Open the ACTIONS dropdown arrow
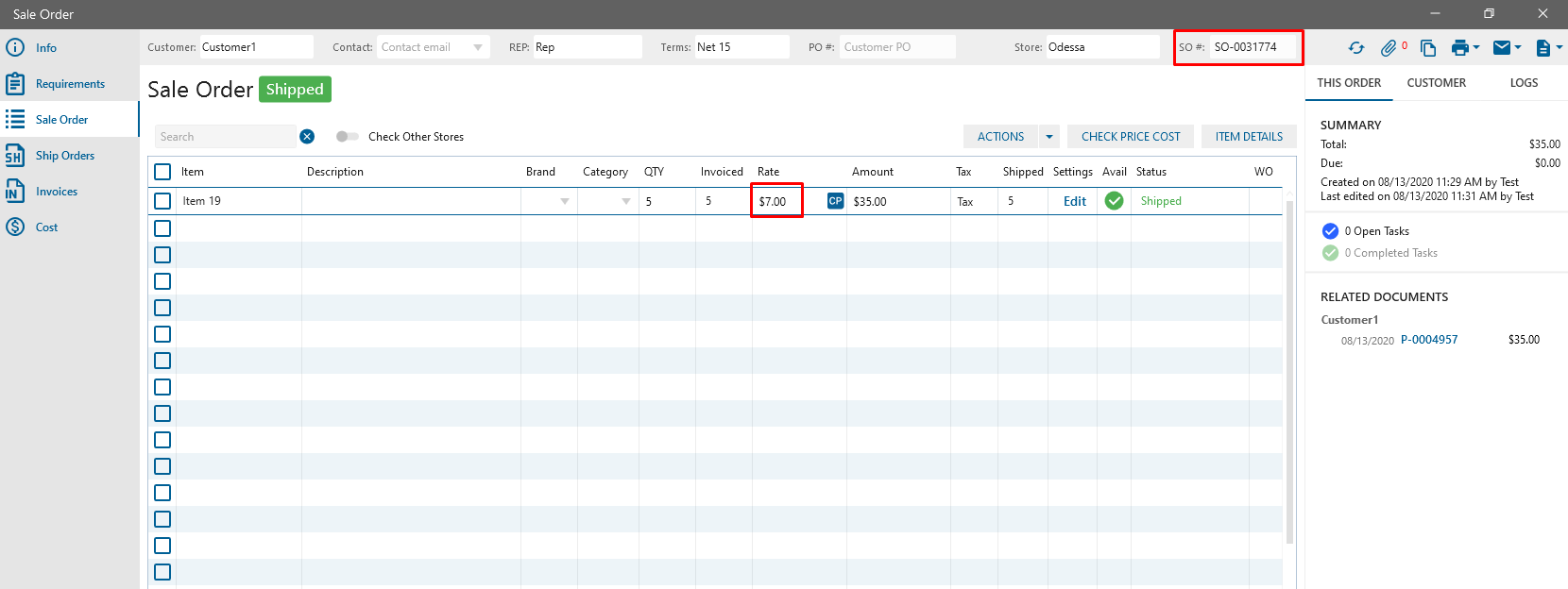1568x589 pixels. (x=1048, y=137)
